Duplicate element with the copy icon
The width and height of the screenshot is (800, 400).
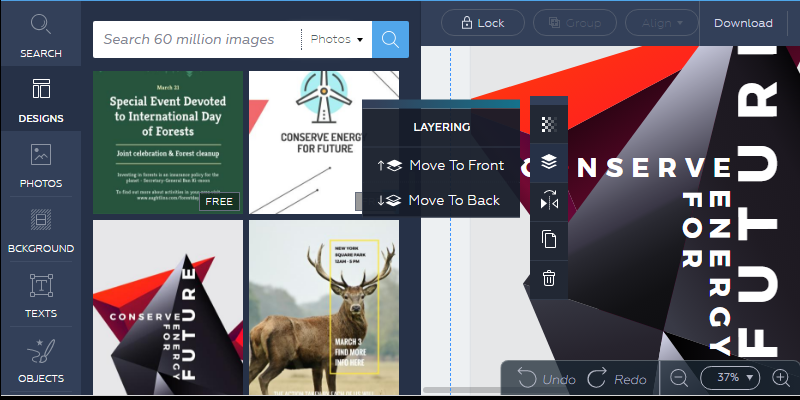[548, 239]
